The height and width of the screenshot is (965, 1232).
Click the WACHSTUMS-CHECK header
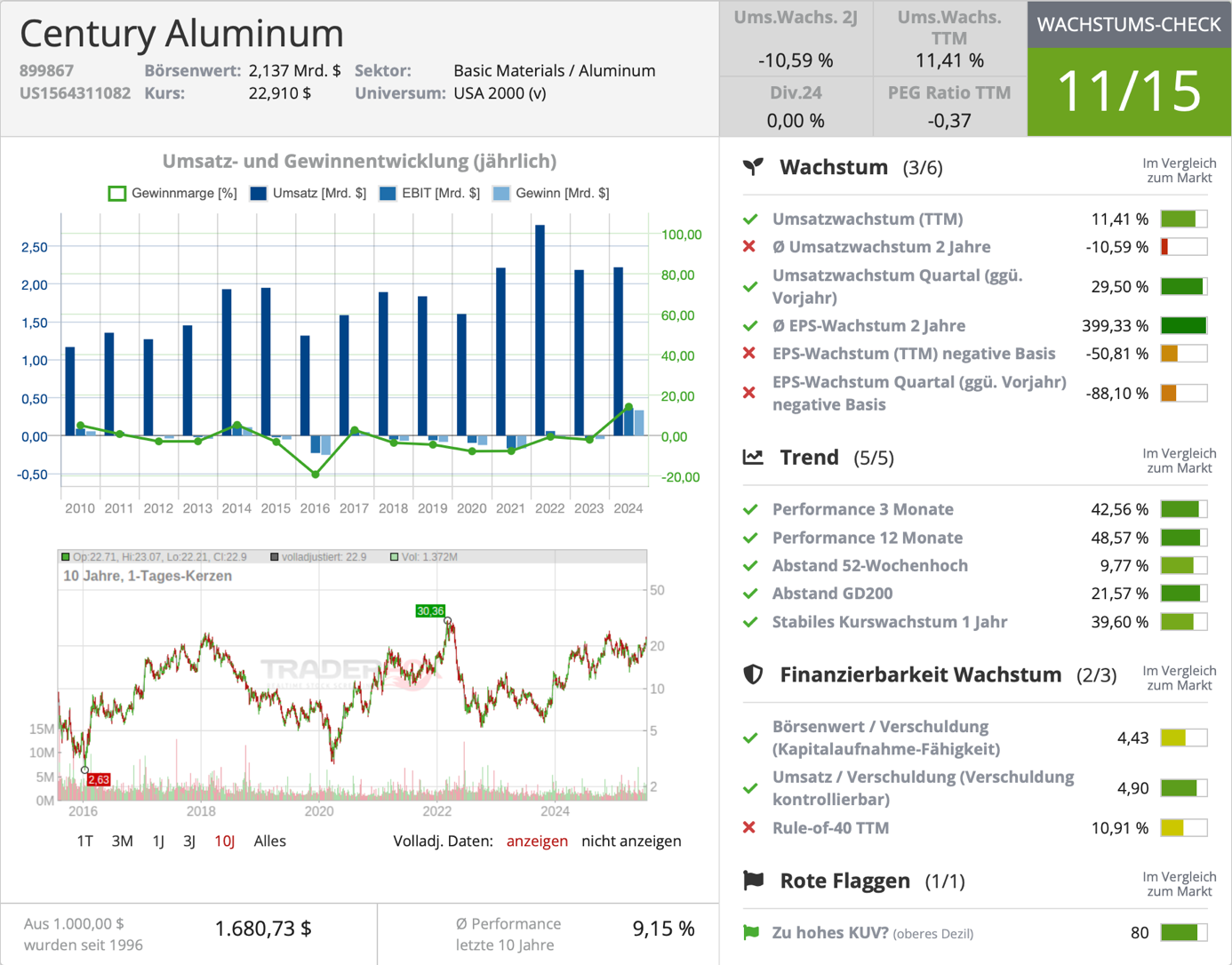coord(1129,25)
